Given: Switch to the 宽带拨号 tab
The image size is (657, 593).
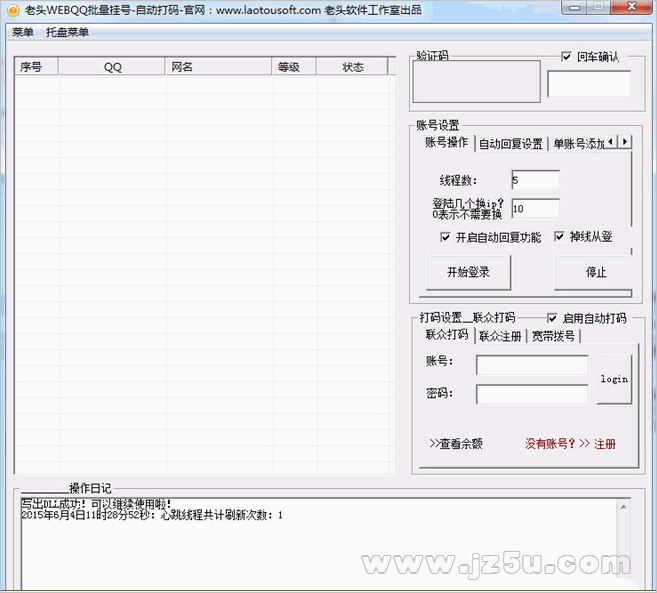Looking at the screenshot, I should tap(553, 336).
